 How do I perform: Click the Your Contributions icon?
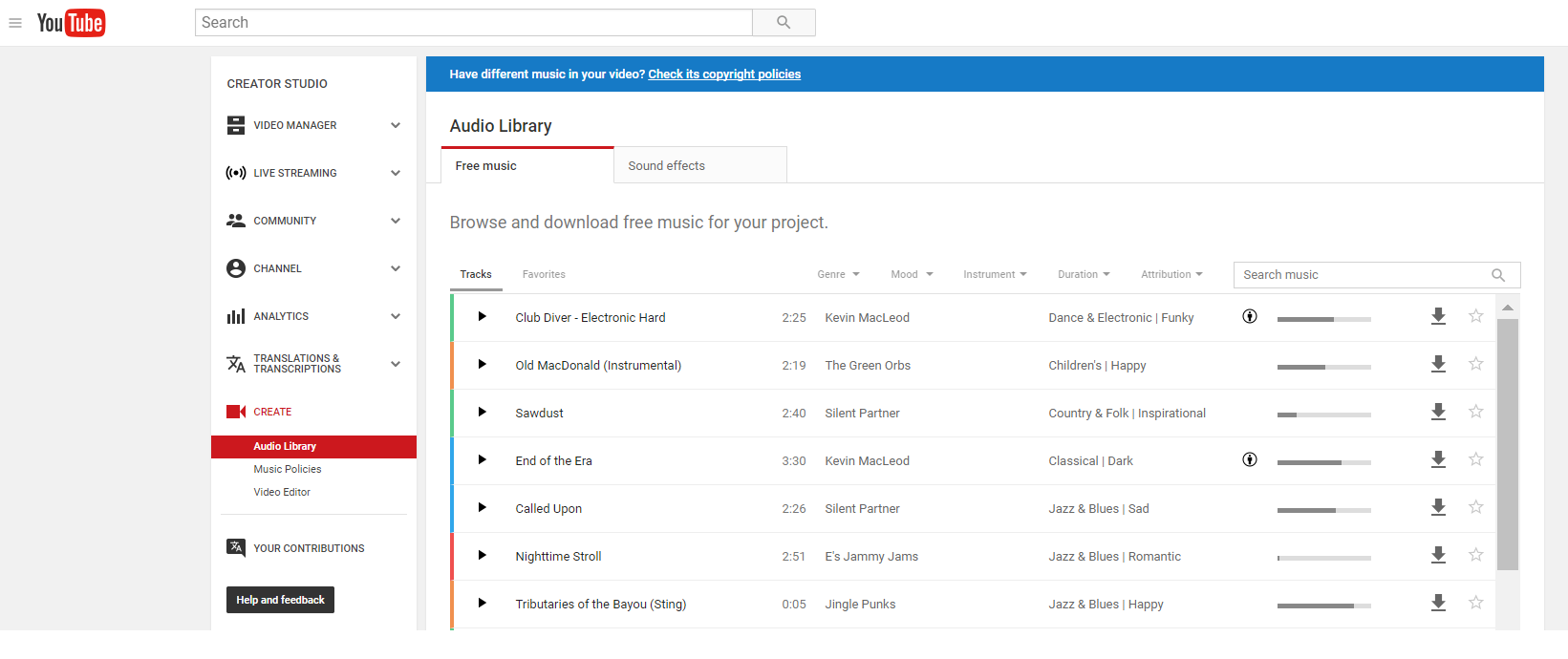coord(236,547)
